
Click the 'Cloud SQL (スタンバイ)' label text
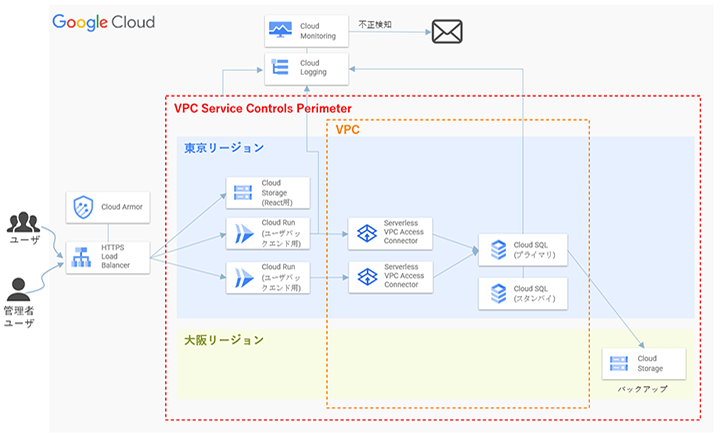coord(534,294)
